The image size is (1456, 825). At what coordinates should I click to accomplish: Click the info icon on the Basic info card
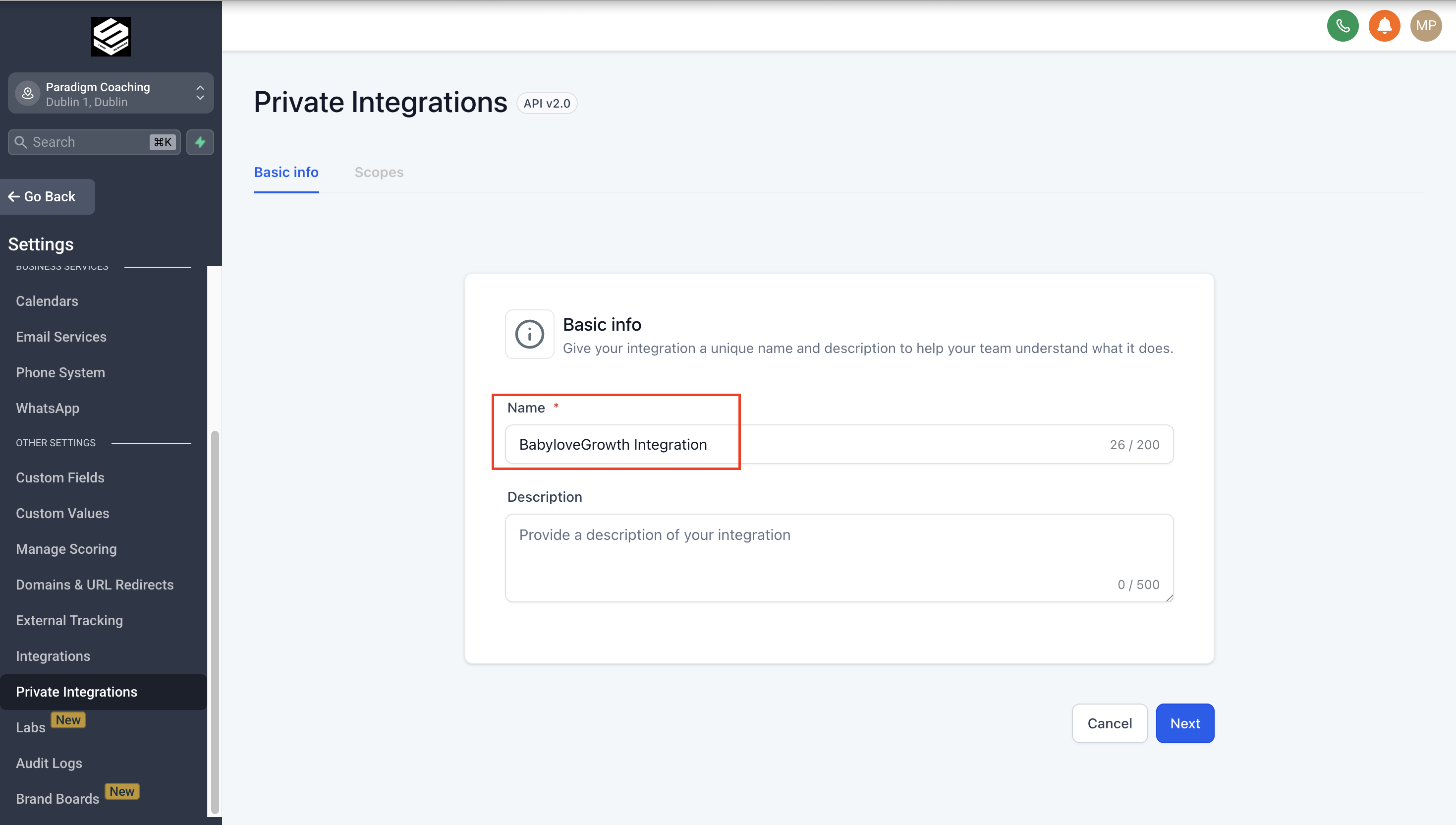(x=529, y=334)
